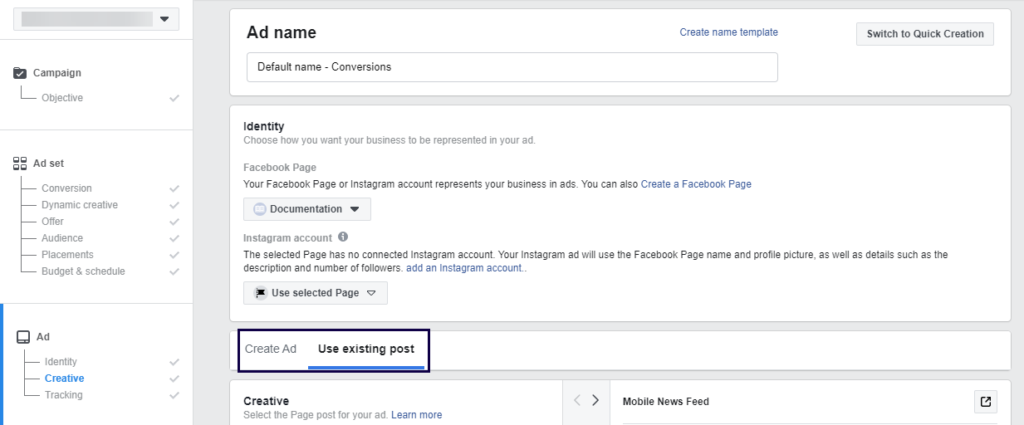The height and width of the screenshot is (425, 1024).
Task: Click the Ad set grid icon
Action: [x=20, y=163]
